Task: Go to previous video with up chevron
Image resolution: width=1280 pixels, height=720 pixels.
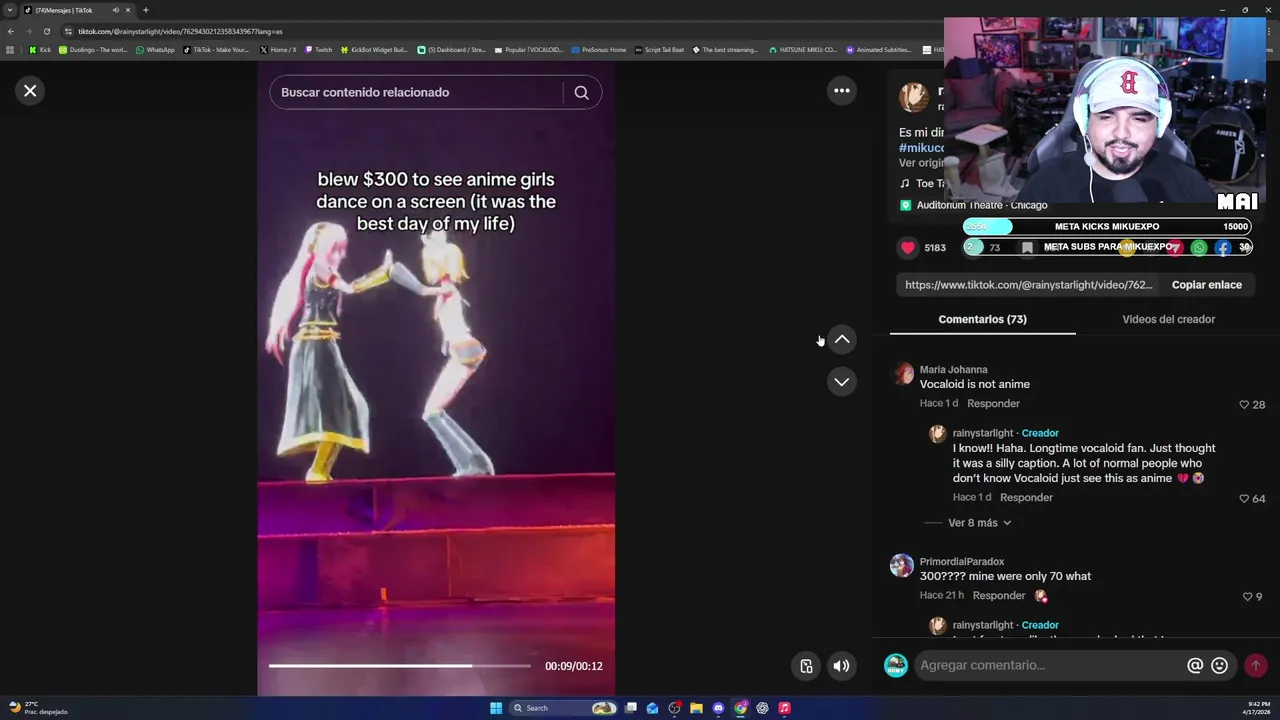Action: [842, 340]
